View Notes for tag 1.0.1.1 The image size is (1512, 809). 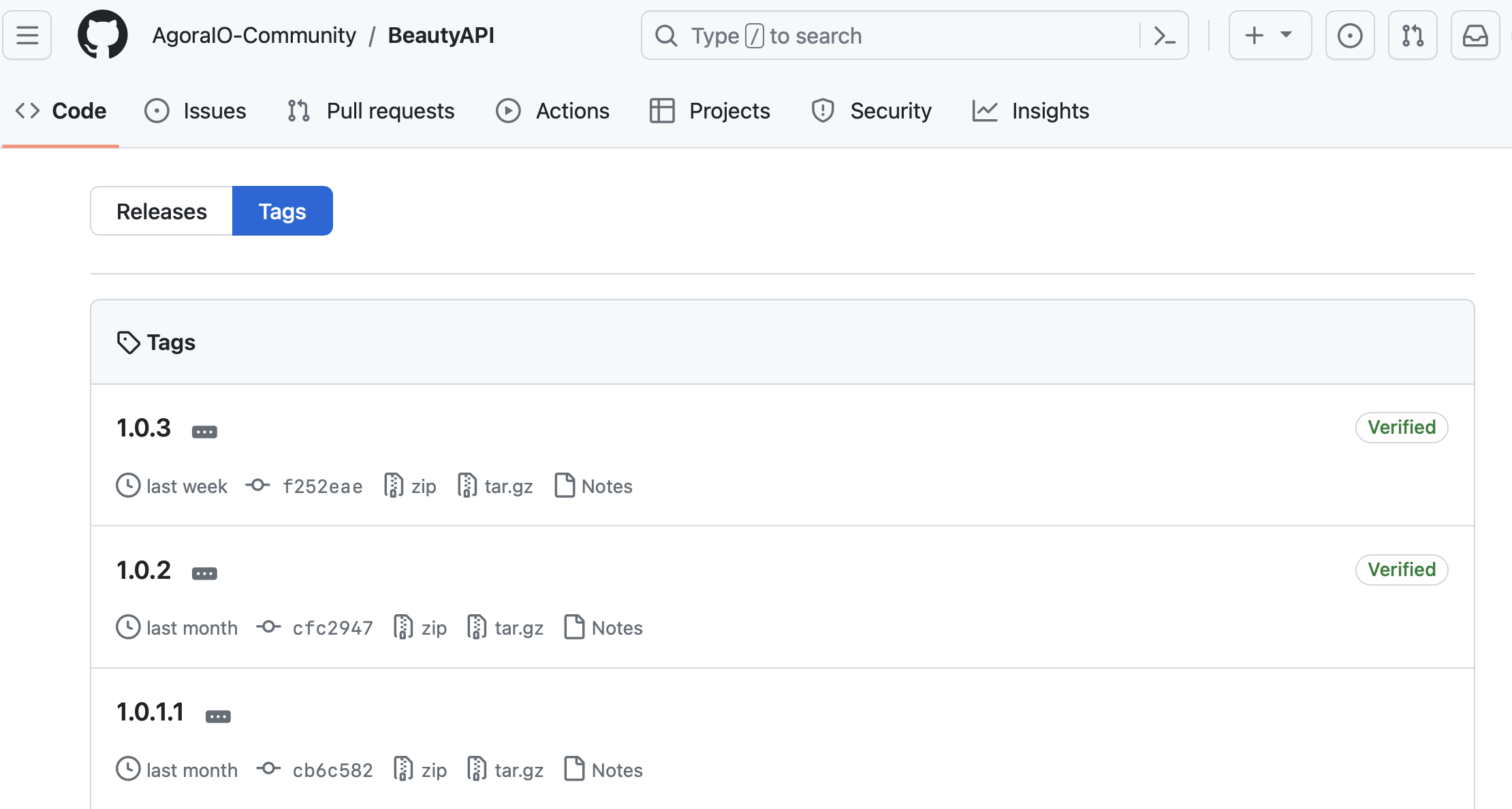tap(604, 770)
